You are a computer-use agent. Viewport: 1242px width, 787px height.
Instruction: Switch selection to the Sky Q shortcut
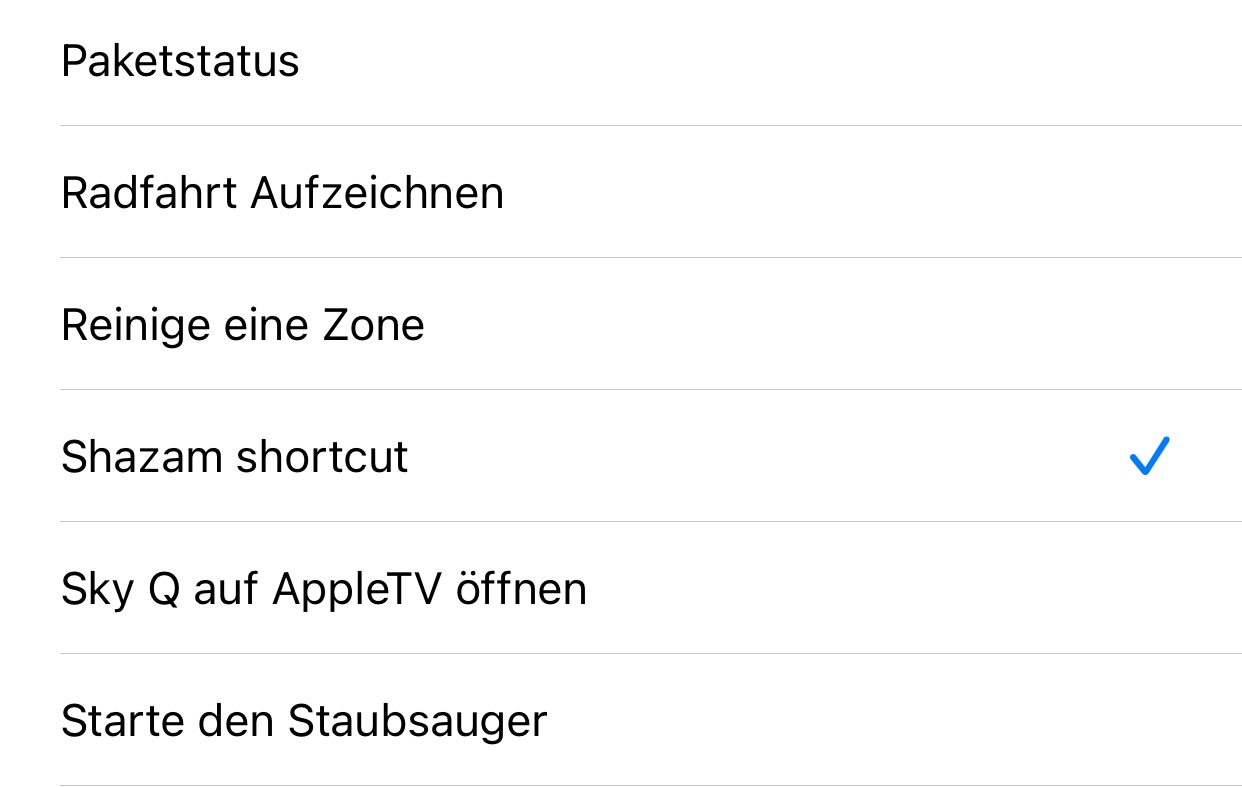[x=324, y=590]
